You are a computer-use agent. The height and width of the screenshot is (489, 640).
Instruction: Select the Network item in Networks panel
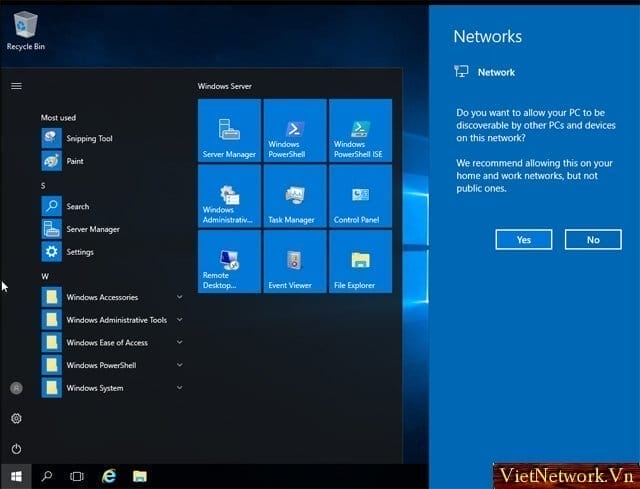tap(485, 72)
